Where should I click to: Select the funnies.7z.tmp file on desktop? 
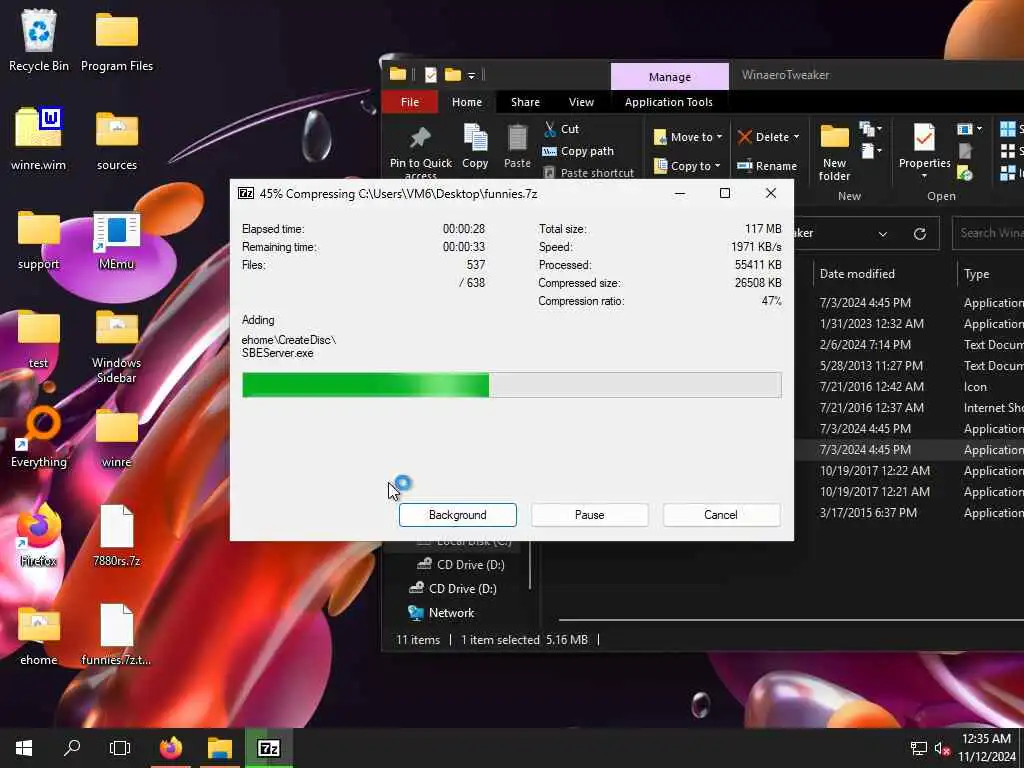pyautogui.click(x=117, y=635)
